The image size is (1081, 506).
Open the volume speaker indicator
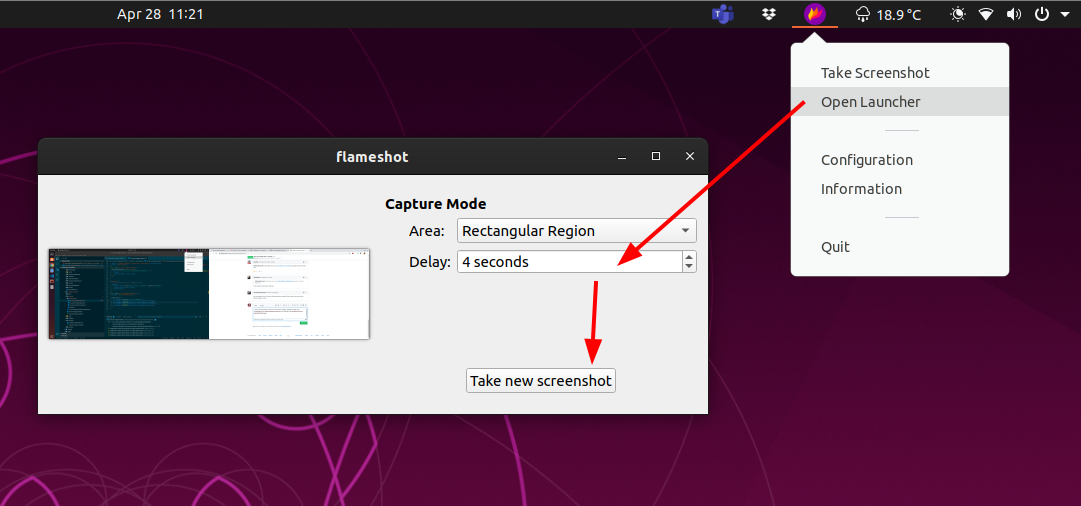click(x=1013, y=14)
